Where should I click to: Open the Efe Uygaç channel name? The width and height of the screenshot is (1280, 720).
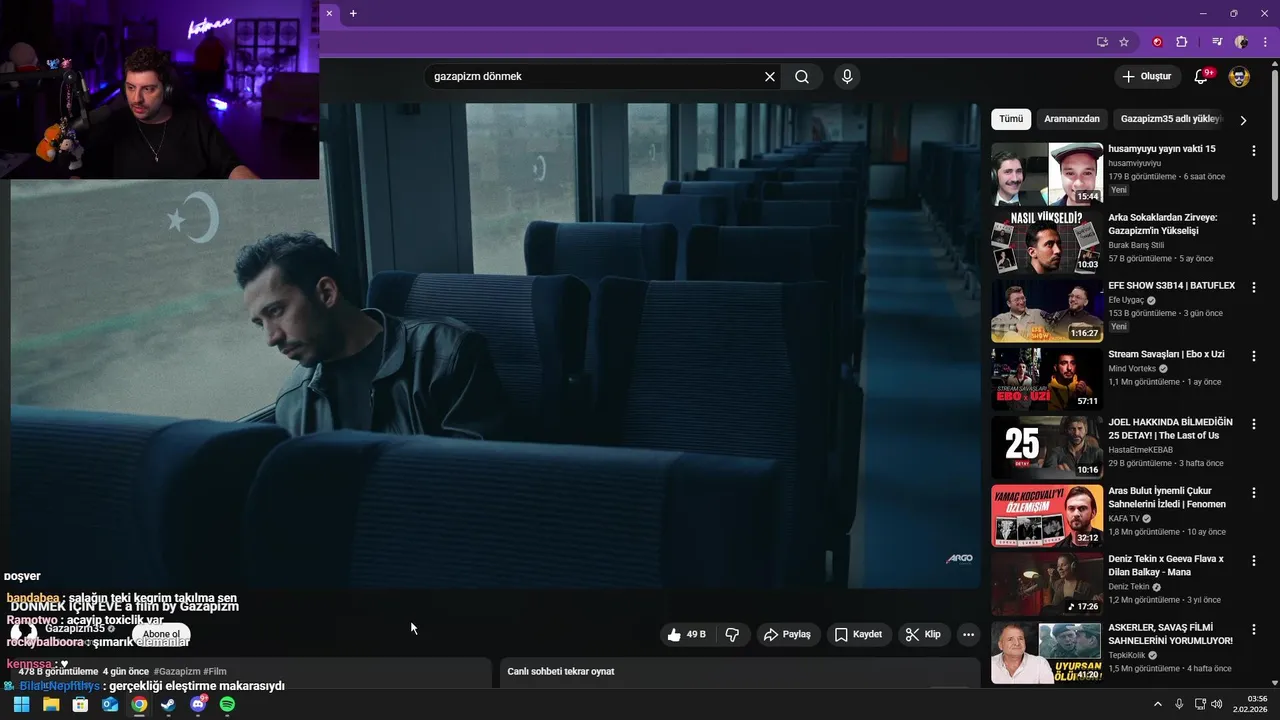[1126, 300]
